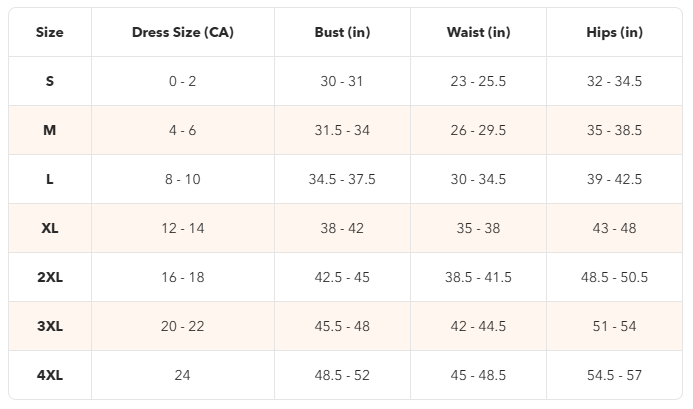Click hips measurement 43 - 48 cell
The height and width of the screenshot is (409, 693).
[x=614, y=228]
